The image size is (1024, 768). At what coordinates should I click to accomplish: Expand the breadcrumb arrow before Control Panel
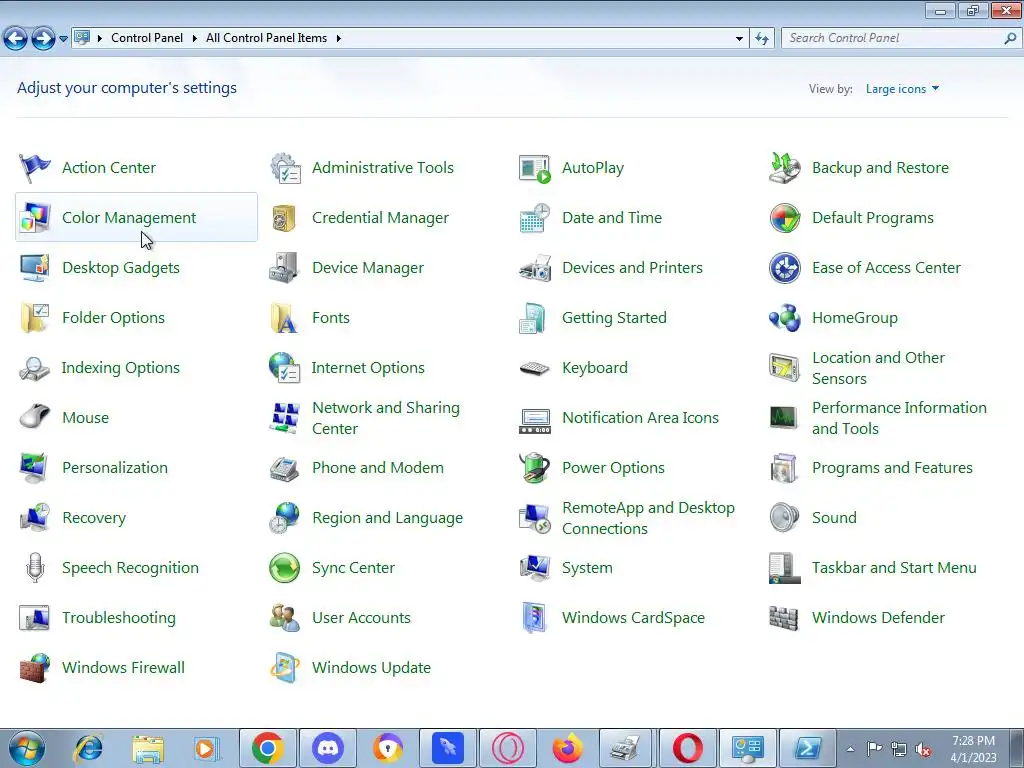(100, 38)
